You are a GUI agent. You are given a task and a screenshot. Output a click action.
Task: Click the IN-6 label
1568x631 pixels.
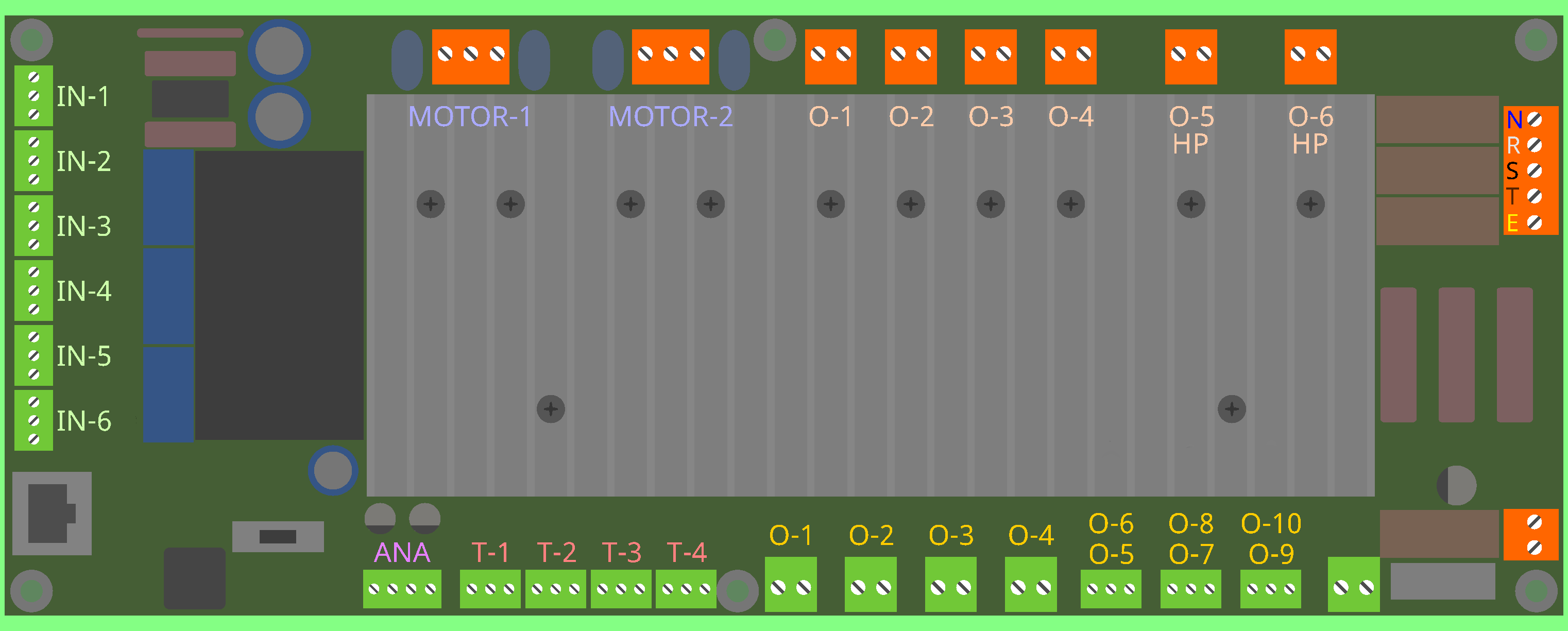[x=84, y=421]
